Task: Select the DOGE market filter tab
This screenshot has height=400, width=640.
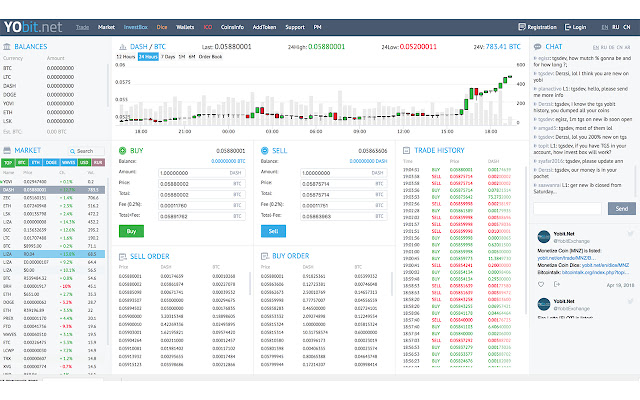Action: coord(51,162)
